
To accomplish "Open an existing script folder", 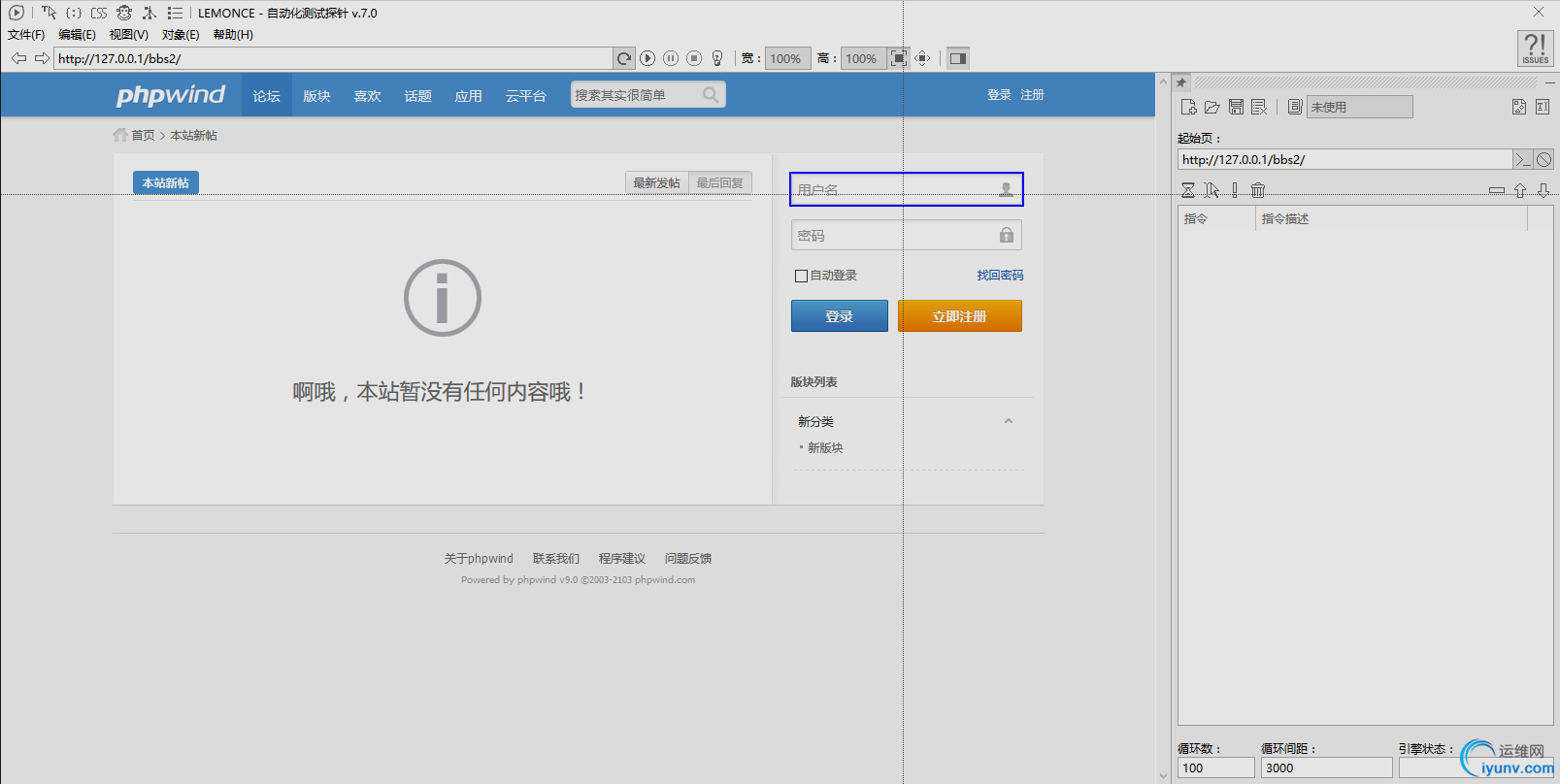I will point(1211,107).
